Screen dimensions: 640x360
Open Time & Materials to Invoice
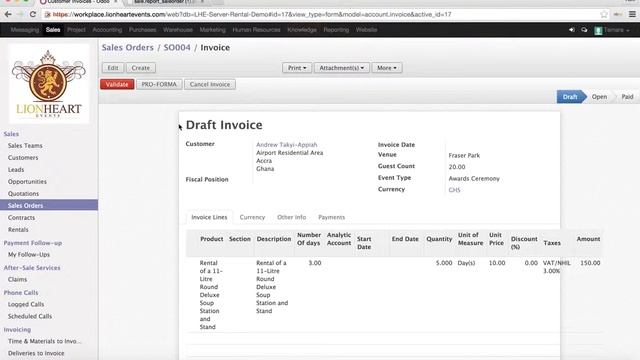point(44,341)
